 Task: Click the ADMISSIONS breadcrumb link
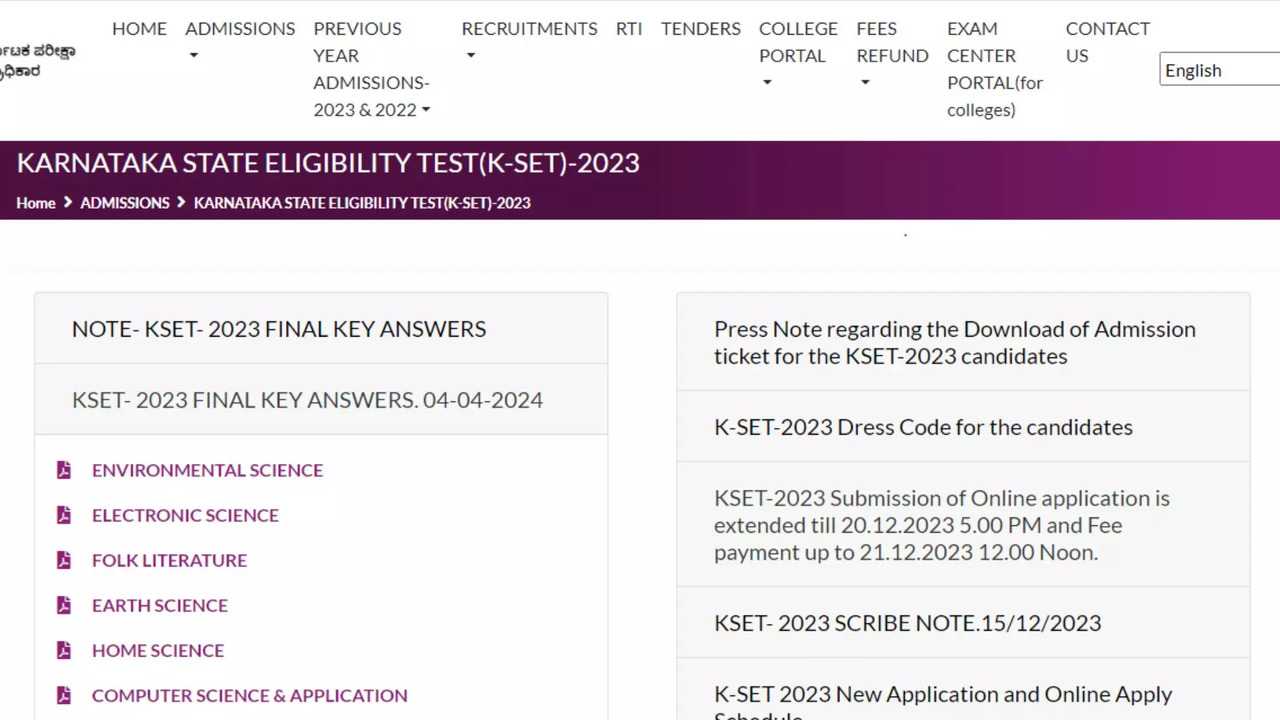click(124, 202)
